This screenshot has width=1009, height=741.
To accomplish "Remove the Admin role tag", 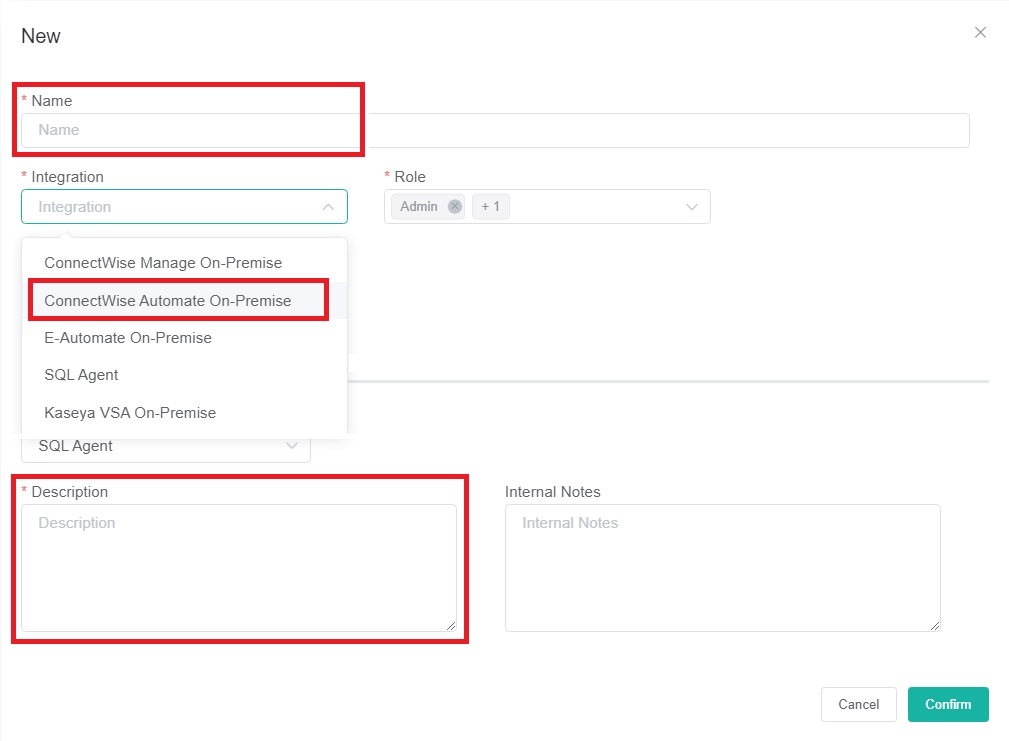I will pos(455,207).
